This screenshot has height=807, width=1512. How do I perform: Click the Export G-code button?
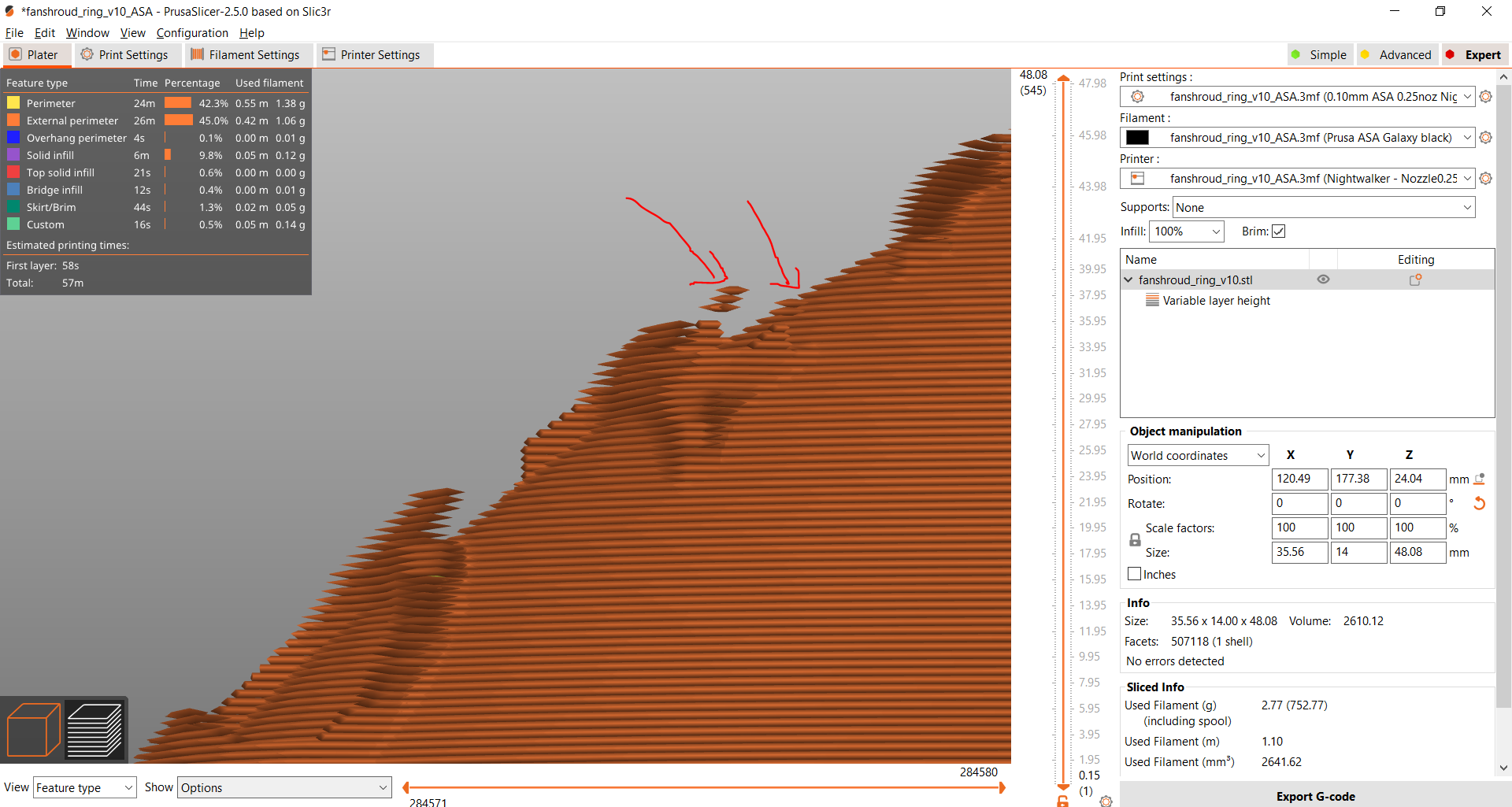coord(1315,796)
